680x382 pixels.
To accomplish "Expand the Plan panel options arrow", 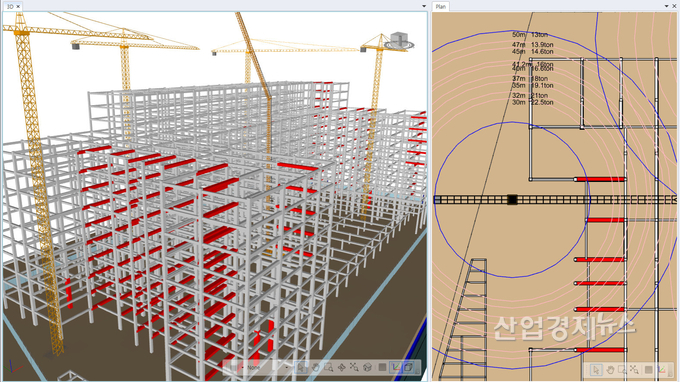I will click(x=667, y=6).
